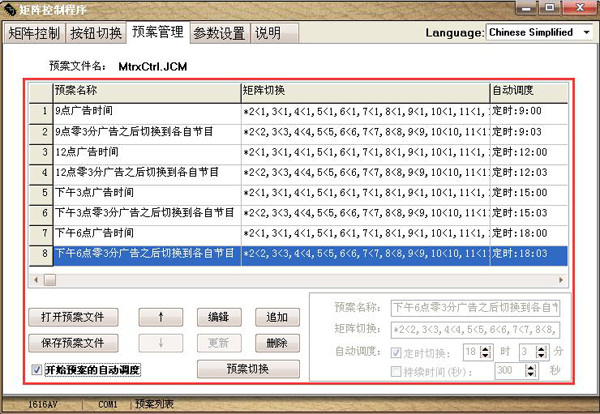Click status bar entry COM1
This screenshot has height=414, width=600.
108,404
